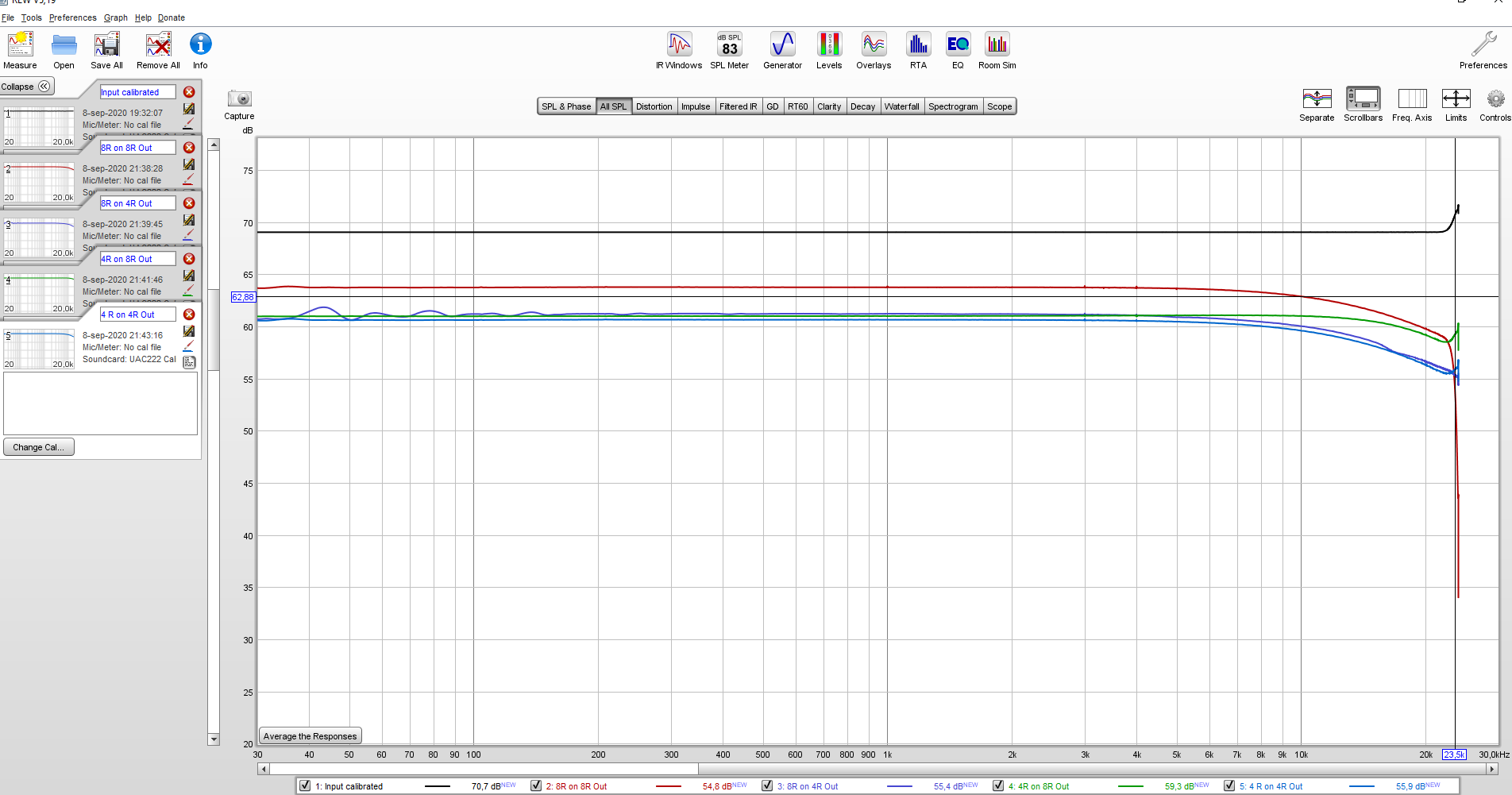Change trace colour of '4R on 8R Out'
This screenshot has height=795, width=1512.
(x=188, y=291)
